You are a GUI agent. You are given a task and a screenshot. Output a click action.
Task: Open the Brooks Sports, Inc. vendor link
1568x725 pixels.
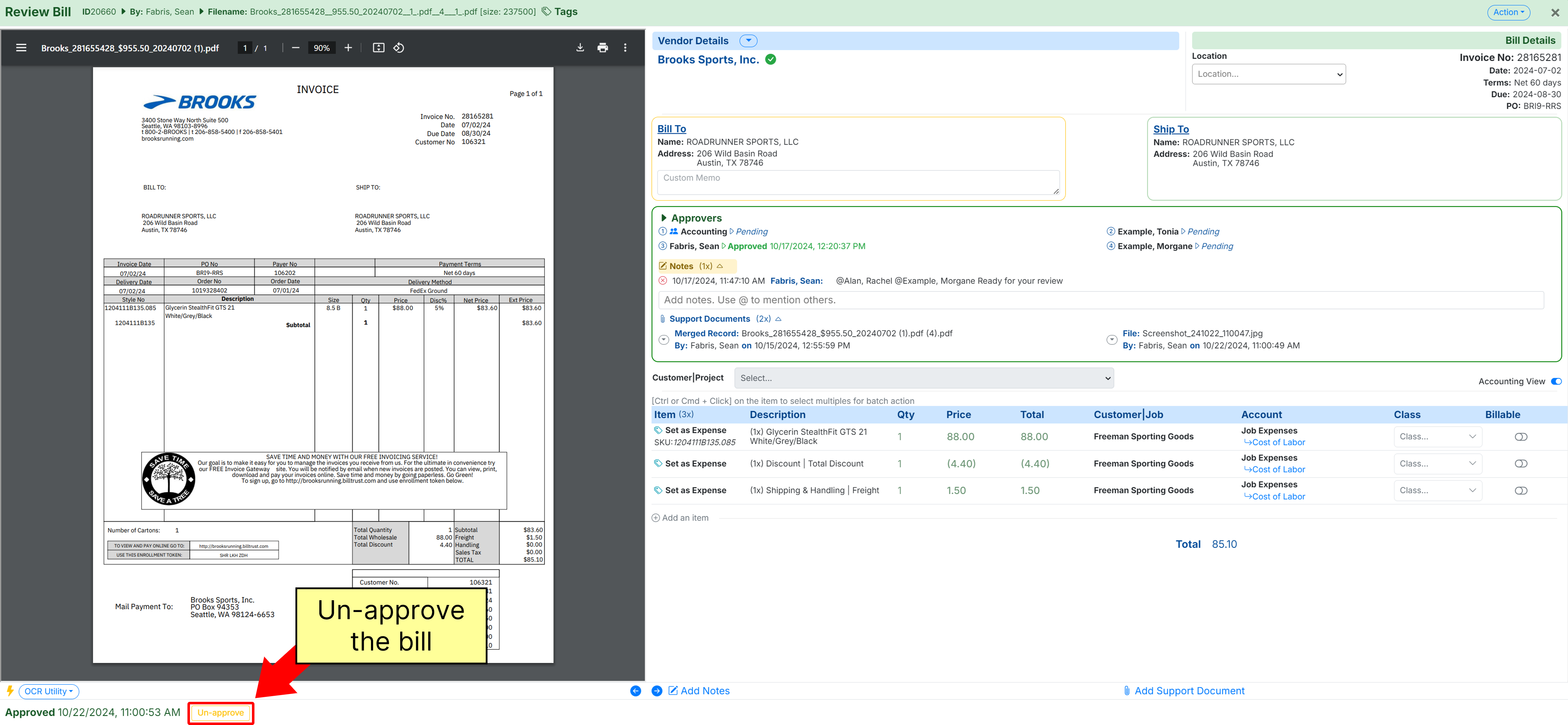tap(708, 60)
